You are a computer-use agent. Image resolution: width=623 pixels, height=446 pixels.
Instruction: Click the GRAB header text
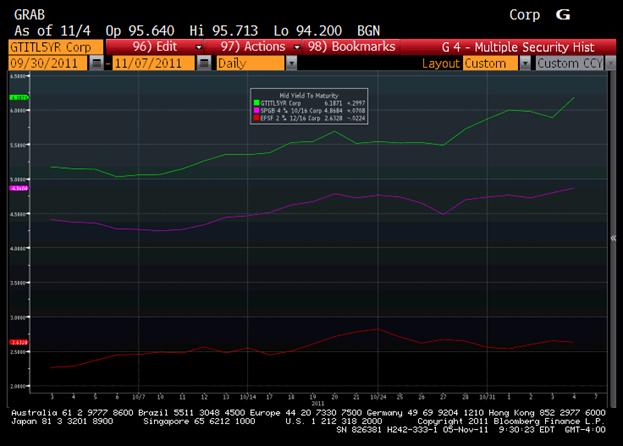[x=29, y=15]
